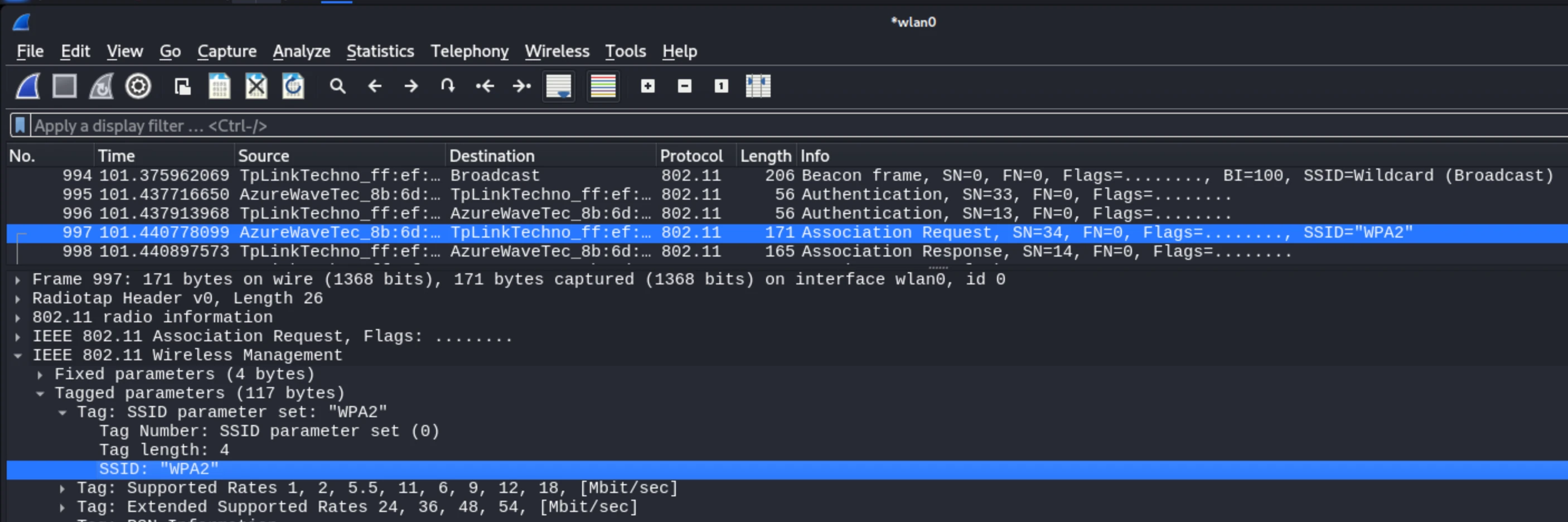Click the Wireshark logo in title bar

click(21, 22)
